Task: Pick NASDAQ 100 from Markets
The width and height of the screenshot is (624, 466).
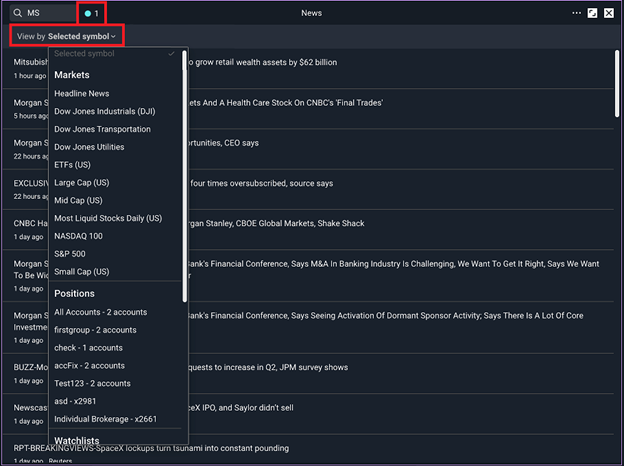Action: [x=78, y=236]
